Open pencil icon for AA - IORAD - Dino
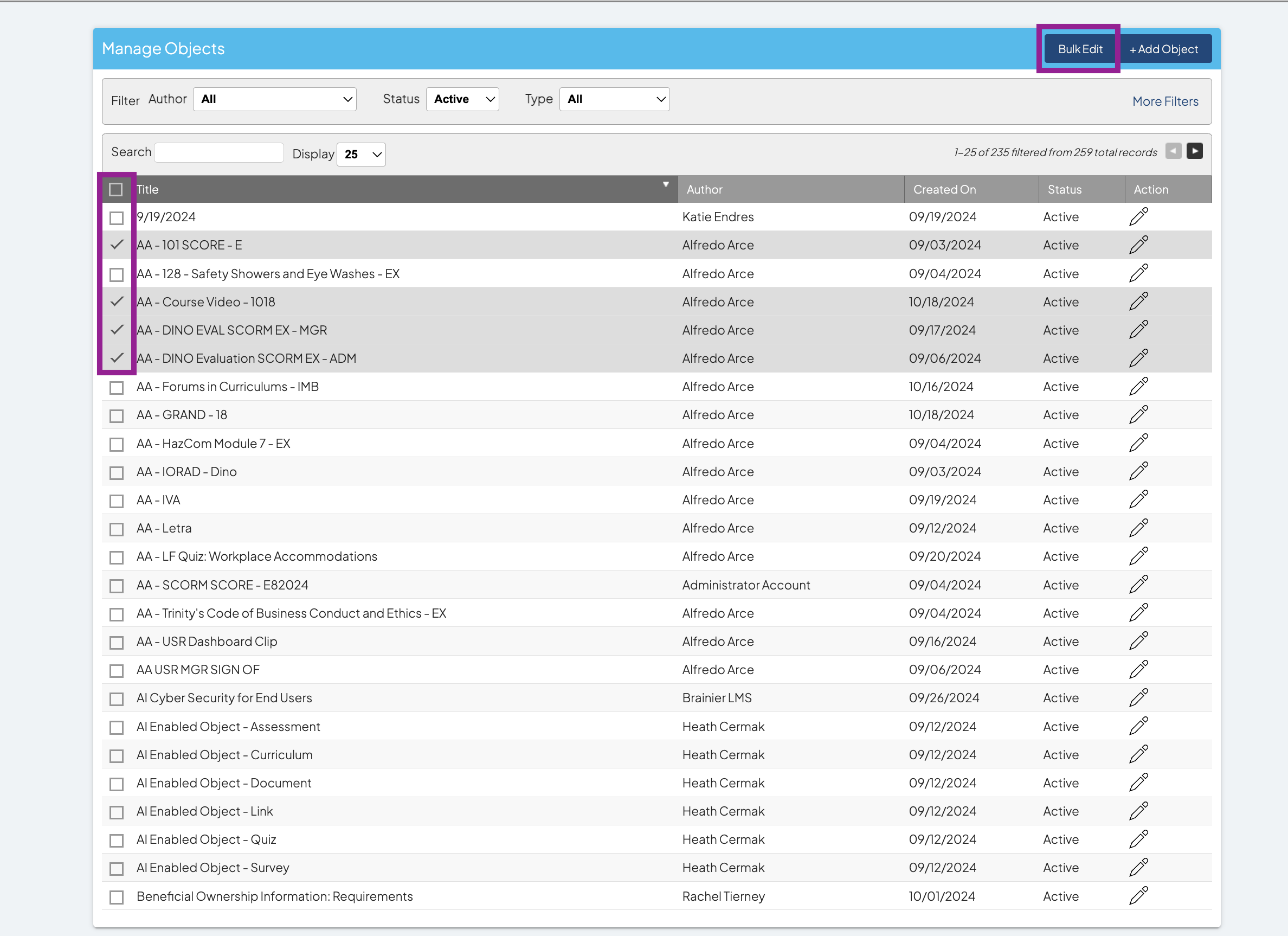Viewport: 1288px width, 936px height. pyautogui.click(x=1138, y=471)
